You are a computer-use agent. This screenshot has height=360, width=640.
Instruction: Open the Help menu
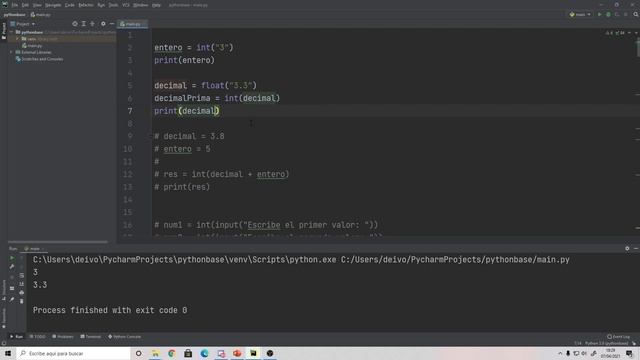tap(156, 5)
